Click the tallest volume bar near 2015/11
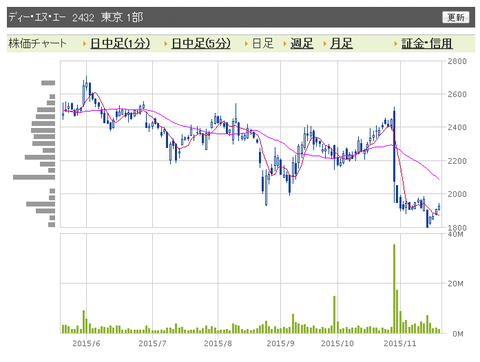 click(394, 289)
